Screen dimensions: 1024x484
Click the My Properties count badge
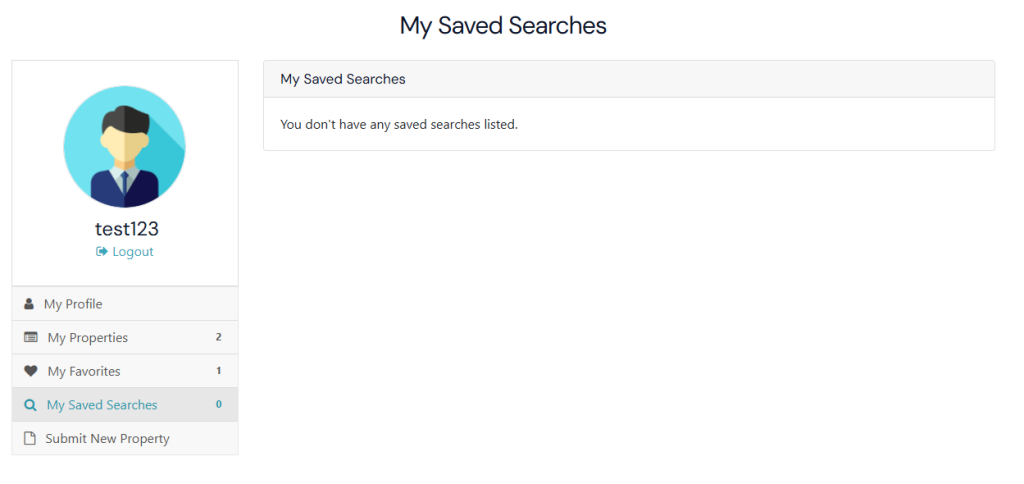pyautogui.click(x=218, y=338)
